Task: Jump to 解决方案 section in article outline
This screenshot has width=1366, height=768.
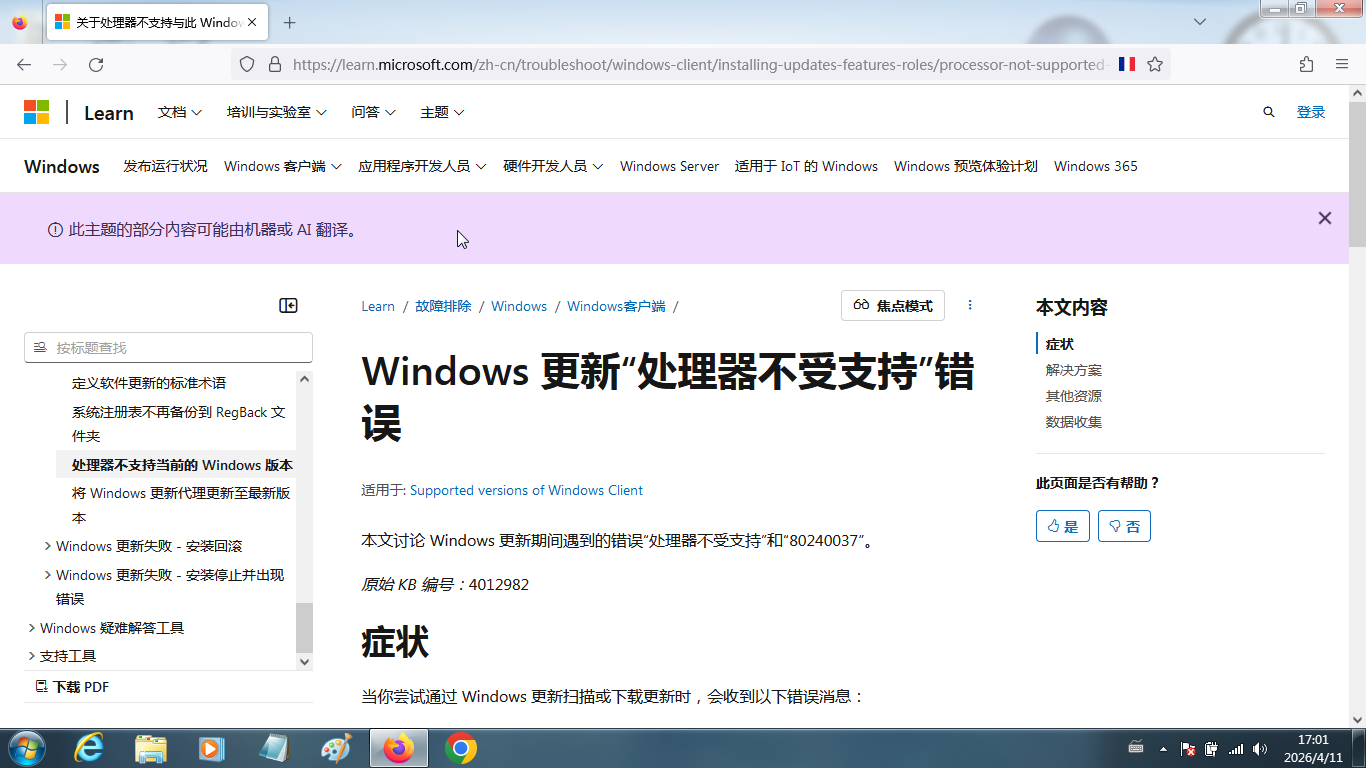Action: [x=1074, y=370]
